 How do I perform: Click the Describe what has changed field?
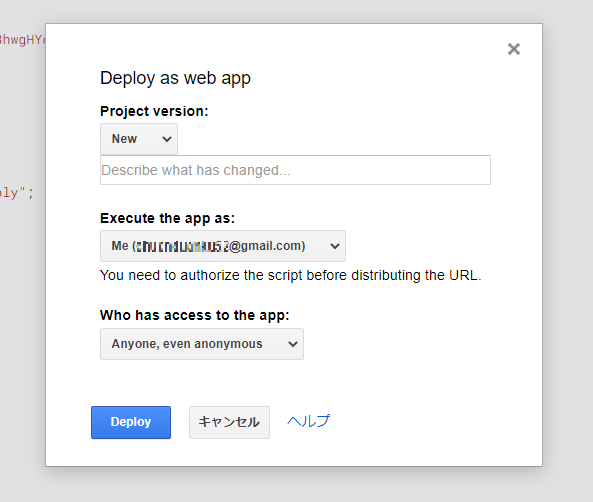(x=295, y=170)
